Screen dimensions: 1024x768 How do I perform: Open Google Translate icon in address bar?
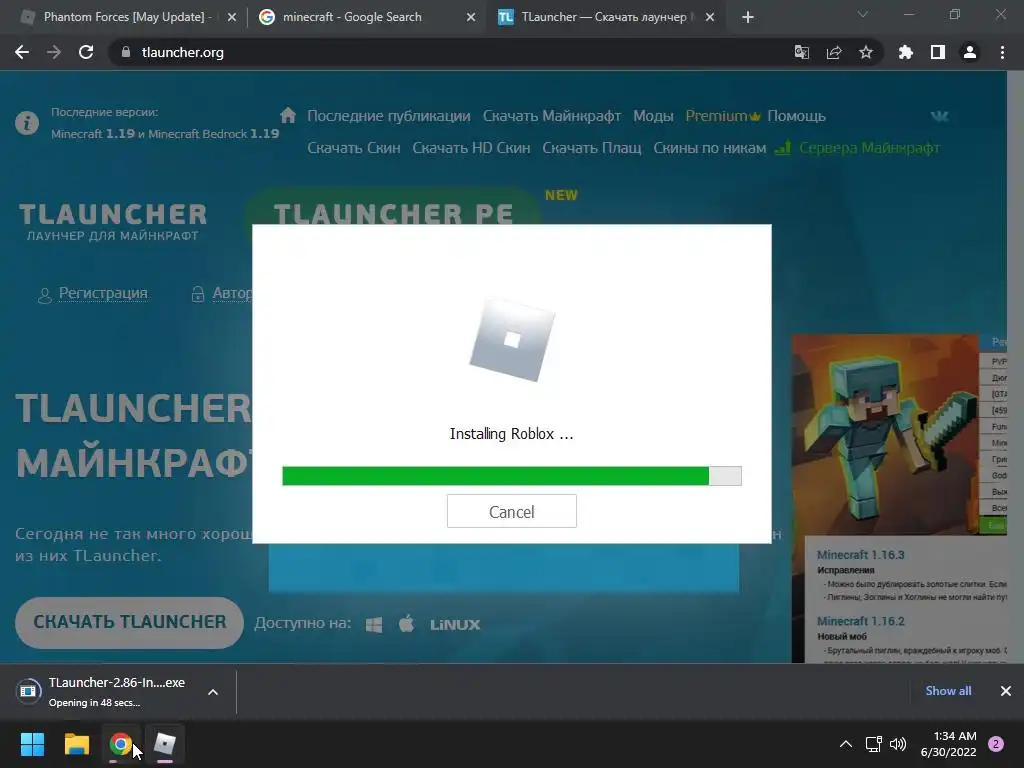click(801, 52)
